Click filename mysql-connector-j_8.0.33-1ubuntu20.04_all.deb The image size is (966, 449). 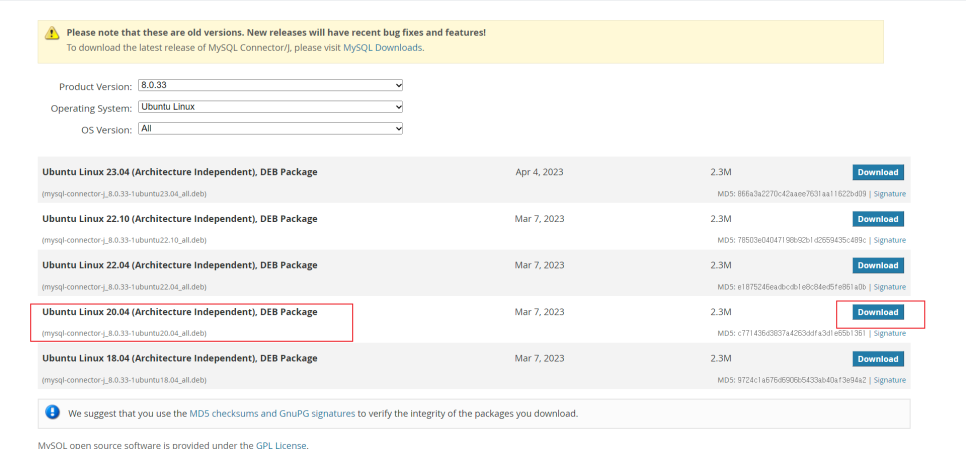[x=124, y=333]
